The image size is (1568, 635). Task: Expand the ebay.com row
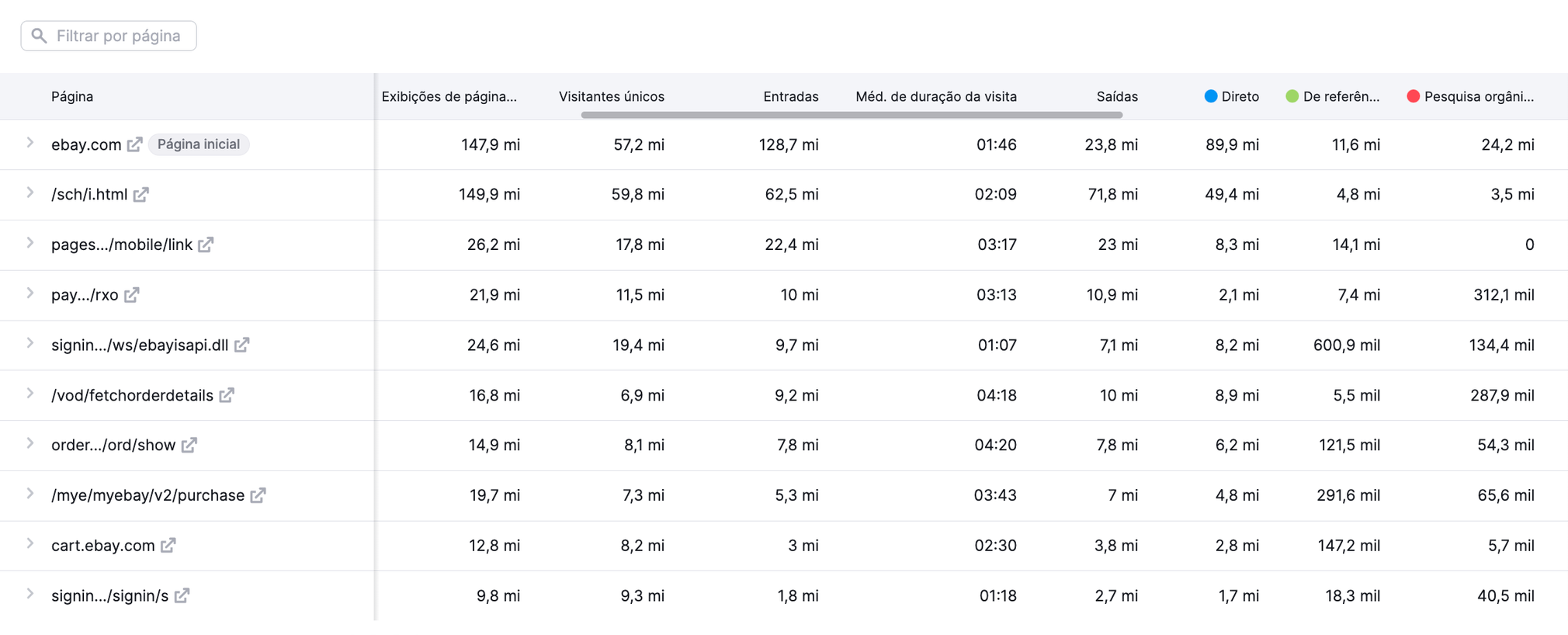coord(29,143)
